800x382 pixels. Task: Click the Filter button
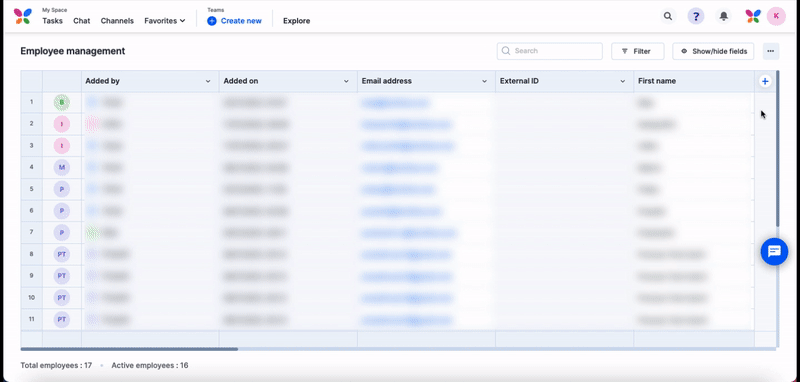pyautogui.click(x=638, y=51)
